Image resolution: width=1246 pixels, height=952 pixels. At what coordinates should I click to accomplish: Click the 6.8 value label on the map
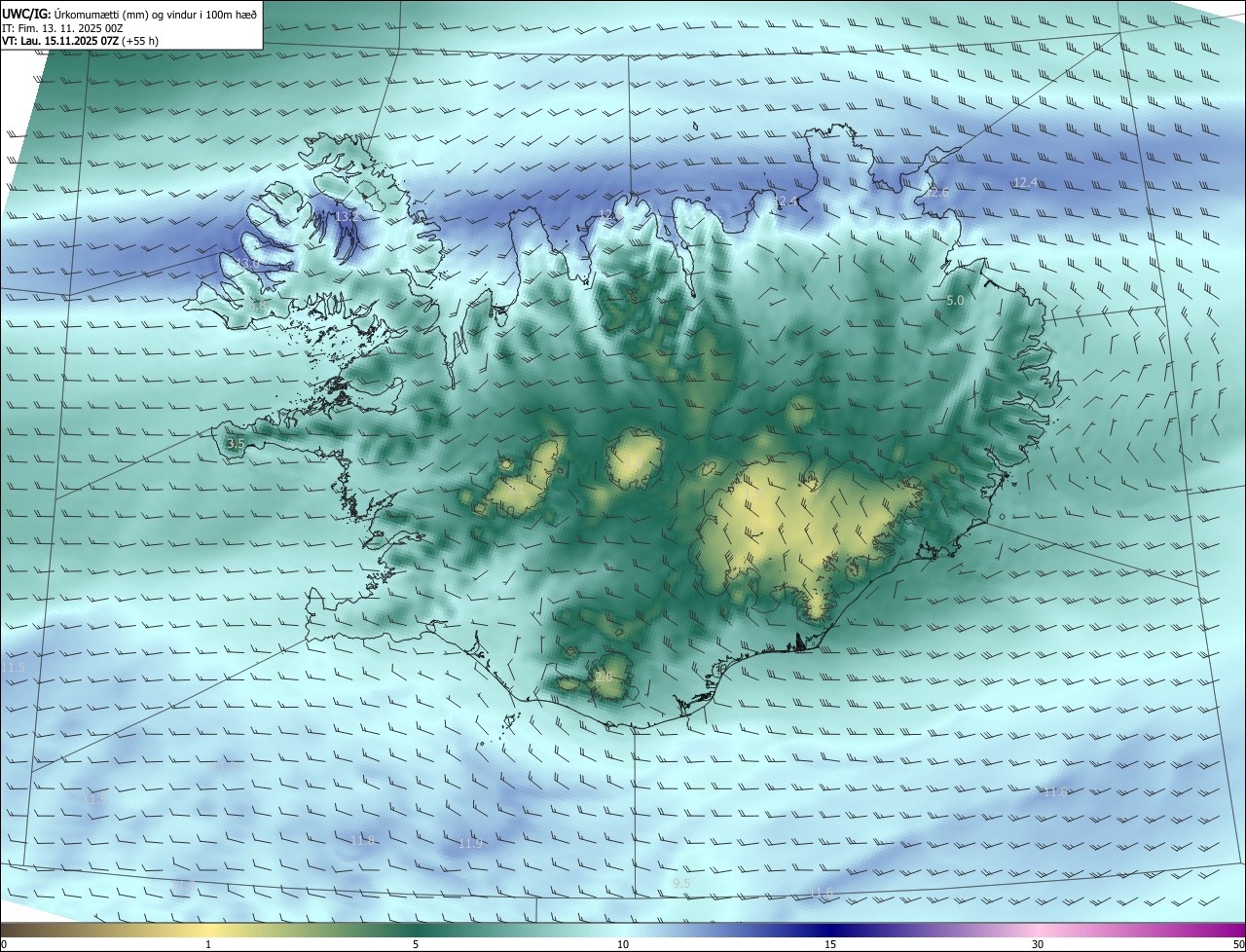click(257, 306)
